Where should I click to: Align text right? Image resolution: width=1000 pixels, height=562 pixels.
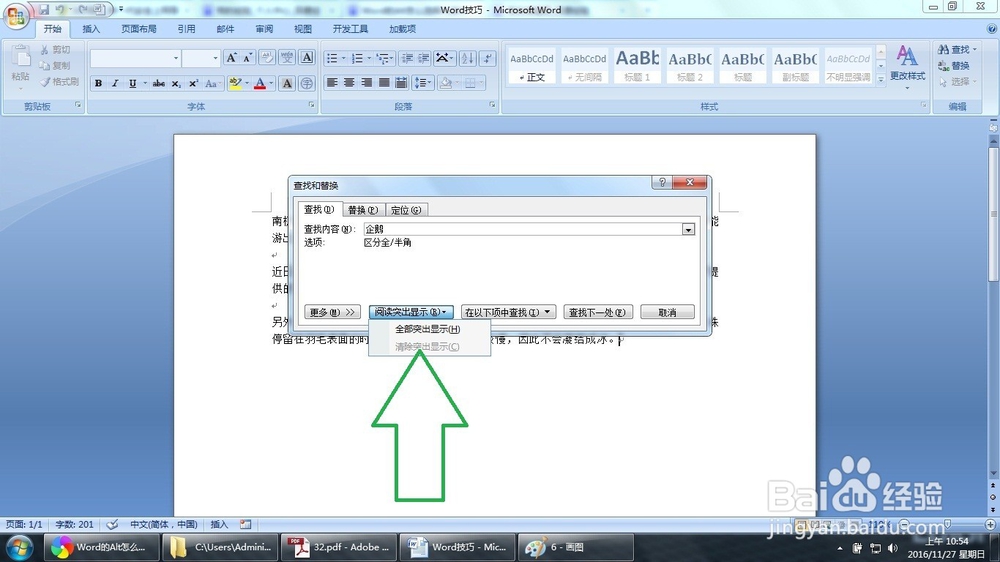[366, 82]
